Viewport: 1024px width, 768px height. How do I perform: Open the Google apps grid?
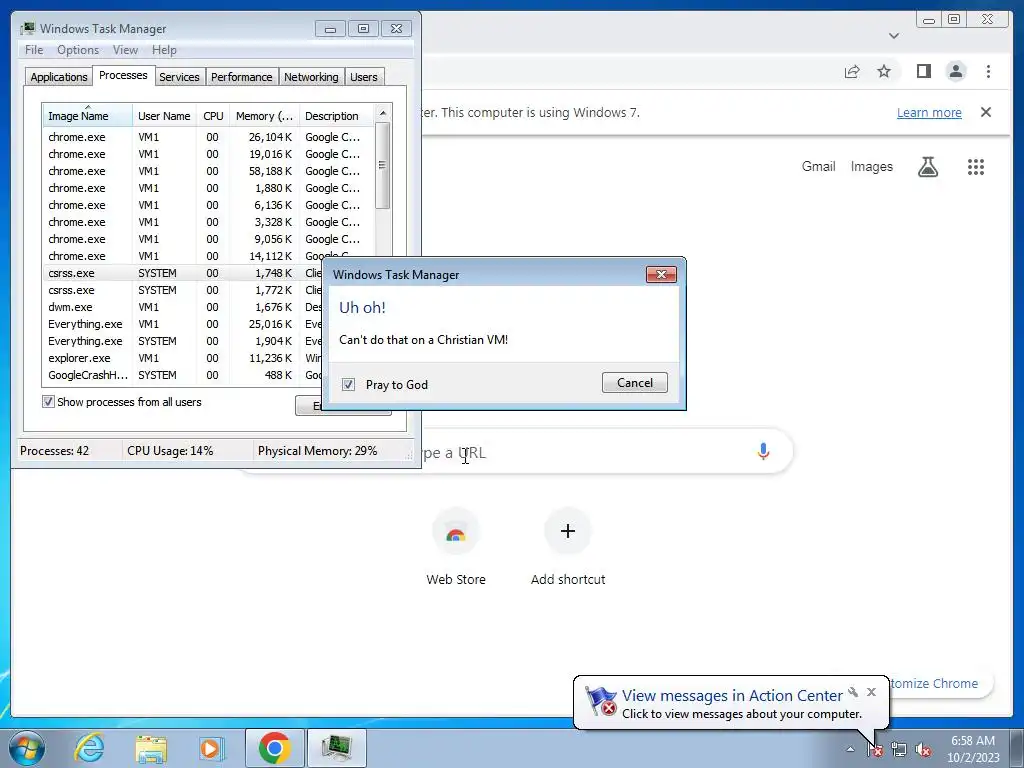point(976,167)
